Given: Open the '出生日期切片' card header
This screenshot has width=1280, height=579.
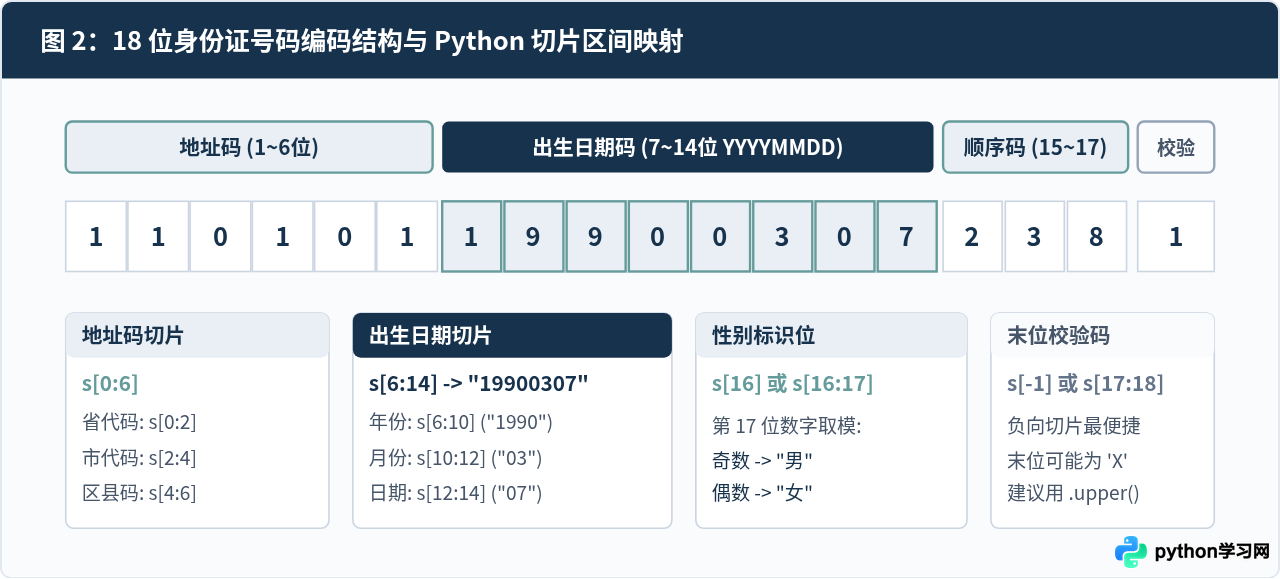Looking at the screenshot, I should pos(512,335).
